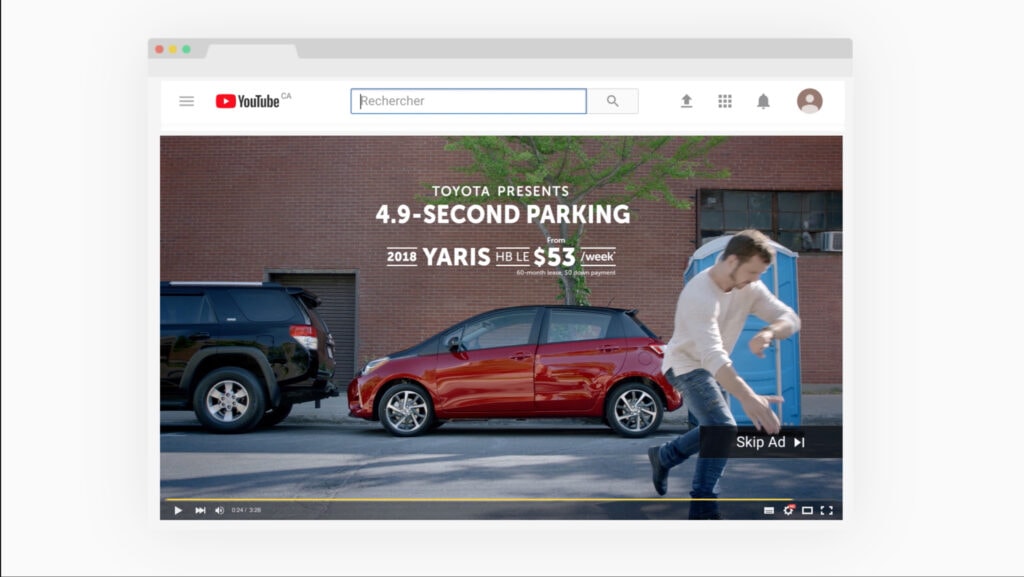This screenshot has height=577, width=1024.
Task: Click the video time 0:24 / 3:28 display
Action: coord(246,510)
